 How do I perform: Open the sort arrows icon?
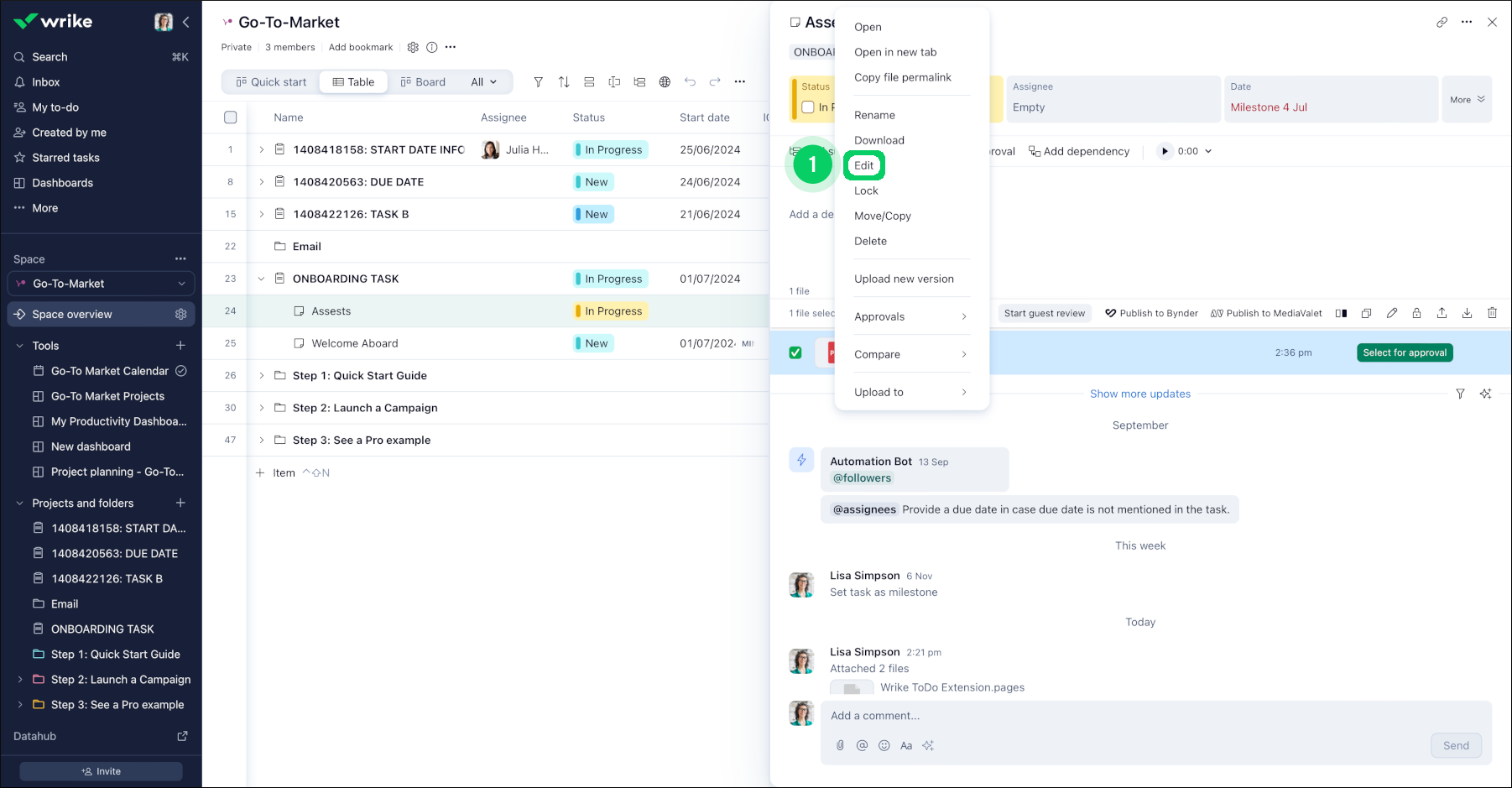click(x=564, y=82)
